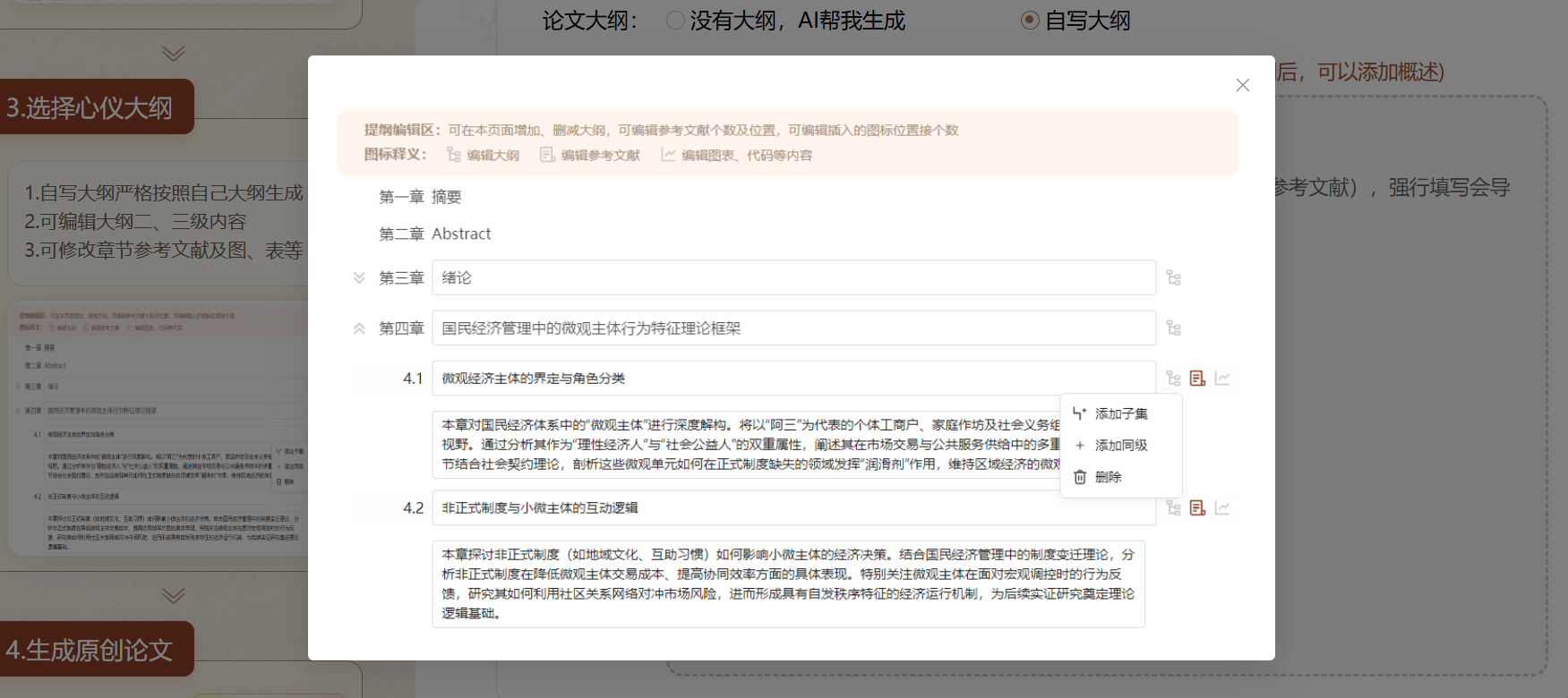Collapse chapter 第四章 with chevron
Viewport: 1568px width, 698px height.
(x=359, y=328)
